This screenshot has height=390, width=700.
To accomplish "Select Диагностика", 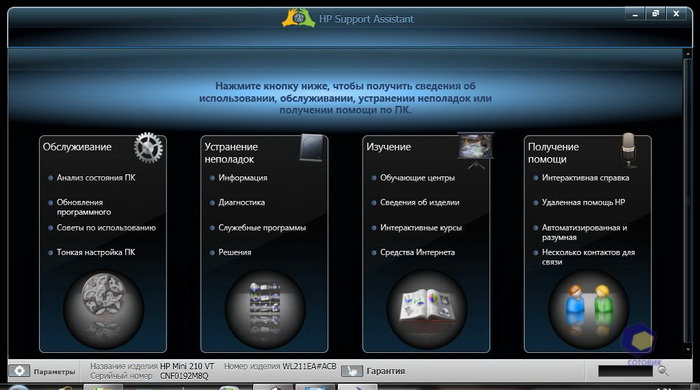I will point(242,202).
